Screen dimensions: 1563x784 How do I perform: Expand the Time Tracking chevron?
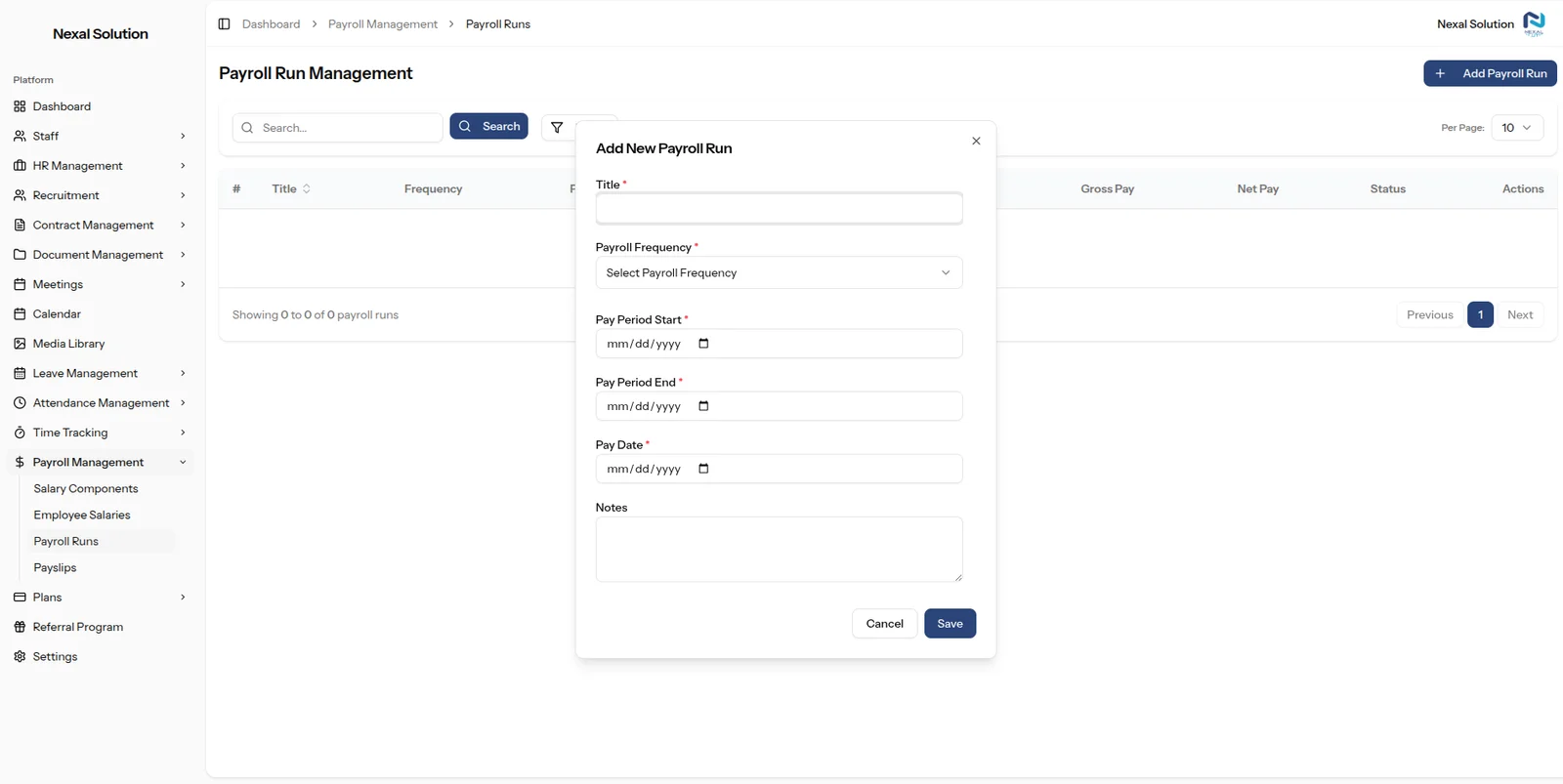pos(183,433)
